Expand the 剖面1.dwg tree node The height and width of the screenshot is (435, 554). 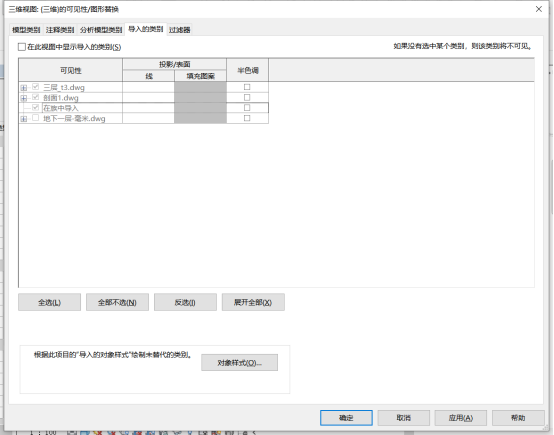24,98
